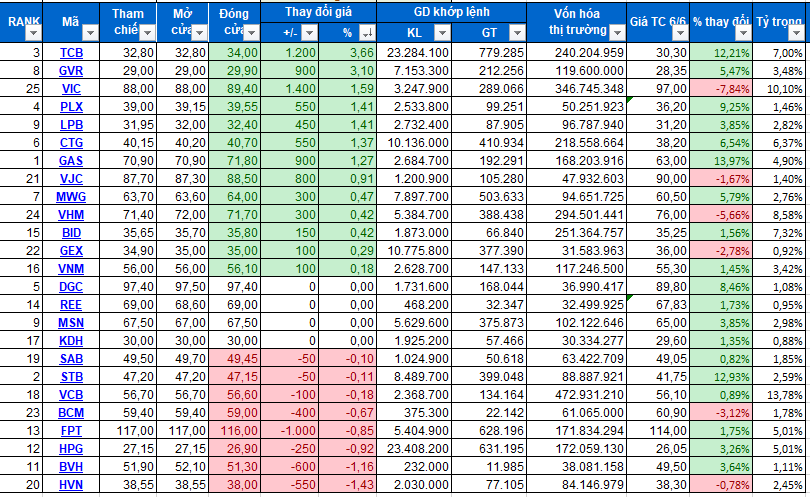
Task: Open the Mở cửa column filter dropdown
Action: [x=199, y=34]
